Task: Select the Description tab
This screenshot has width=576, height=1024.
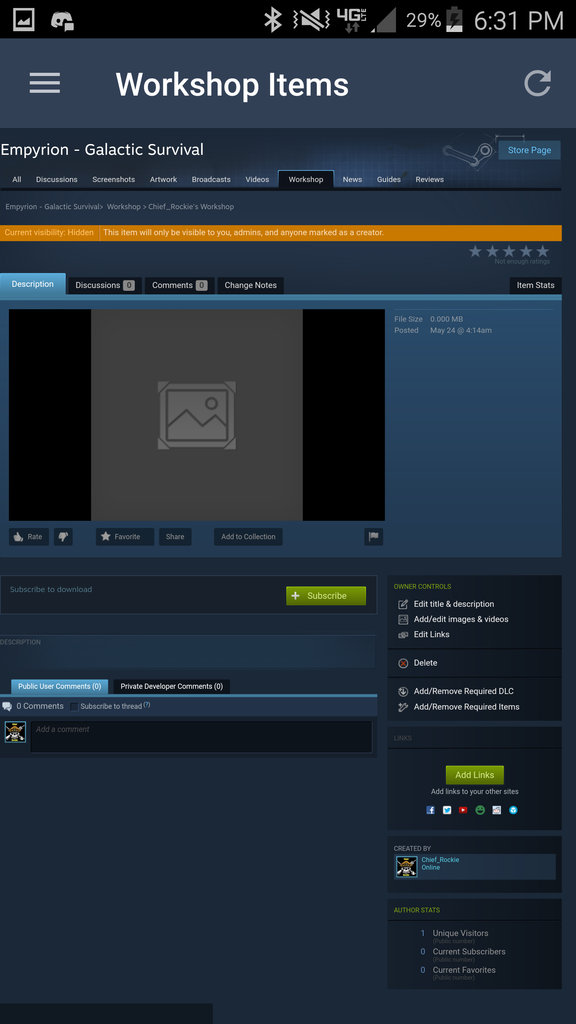Action: pyautogui.click(x=33, y=284)
